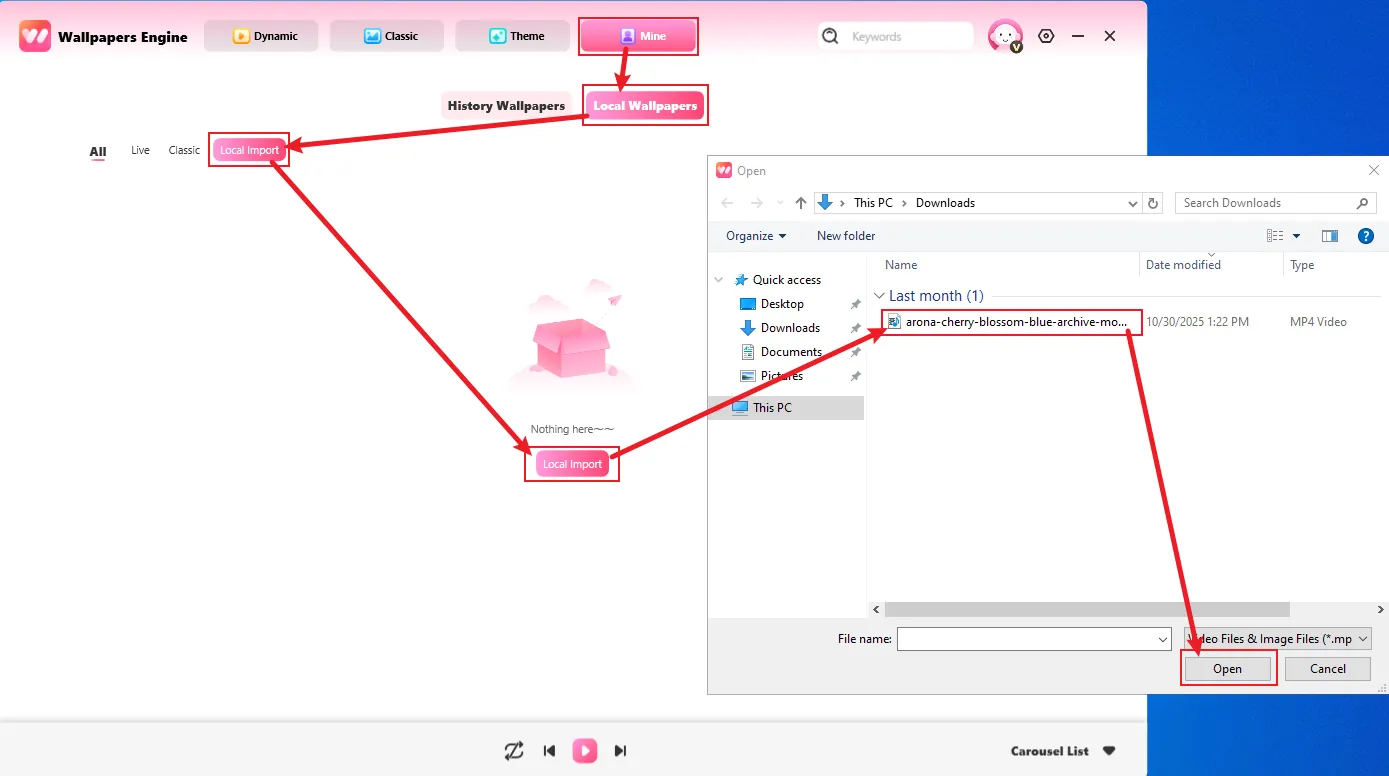Skip to previous wallpaper
1389x776 pixels.
click(549, 751)
